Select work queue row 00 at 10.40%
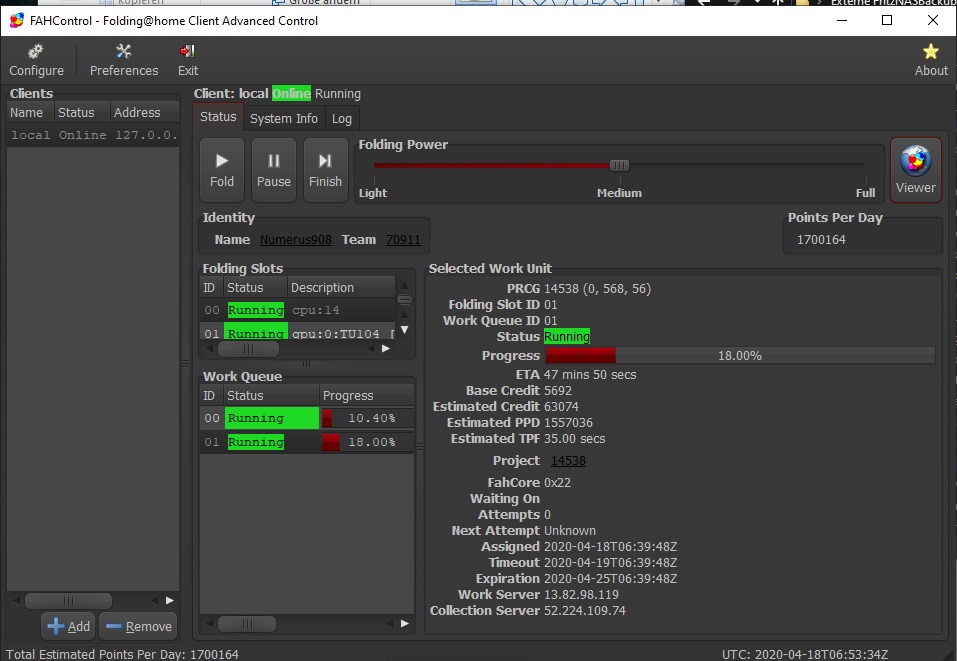Viewport: 957px width, 661px height. [x=307, y=418]
